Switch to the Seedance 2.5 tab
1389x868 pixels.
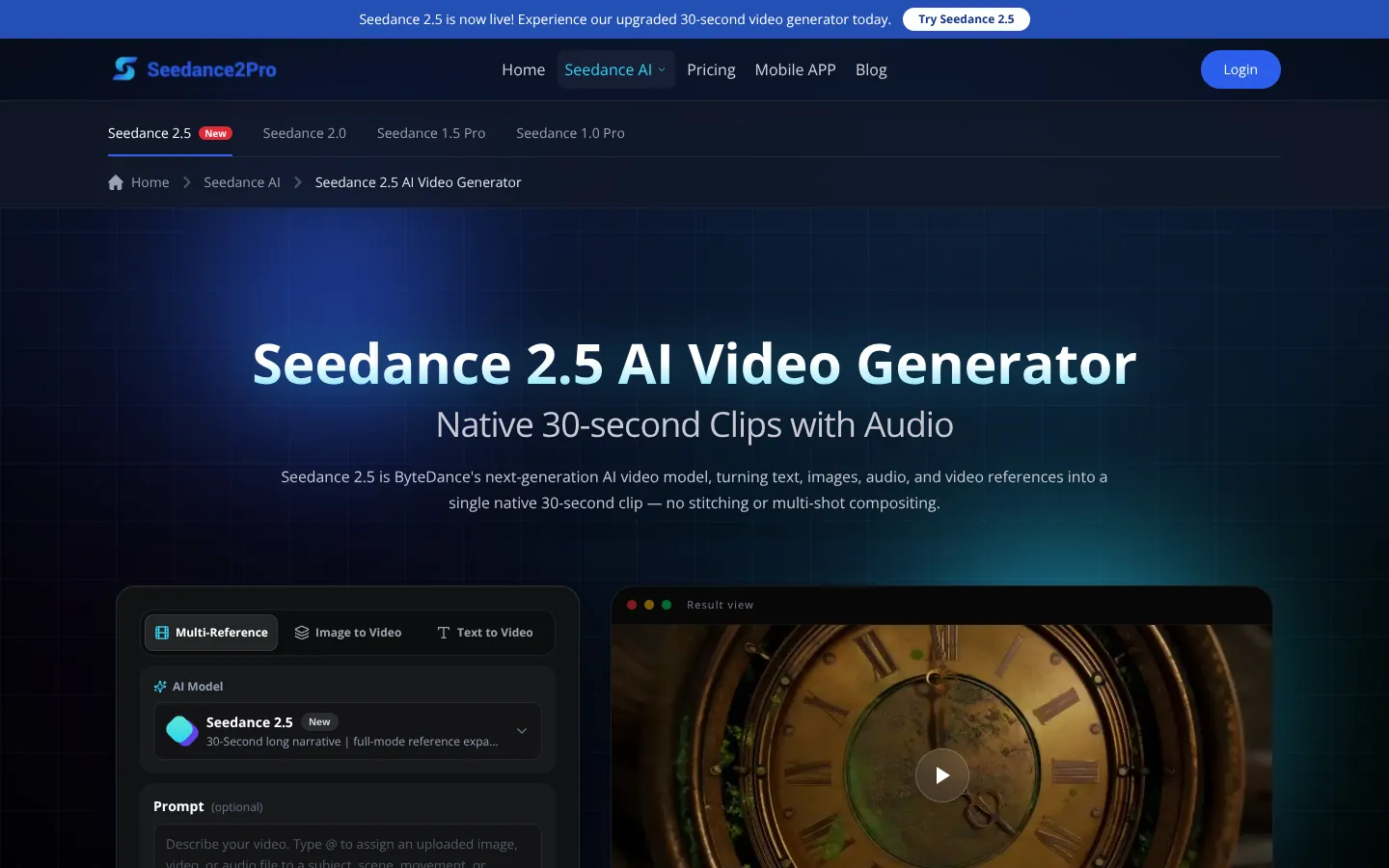[170, 133]
